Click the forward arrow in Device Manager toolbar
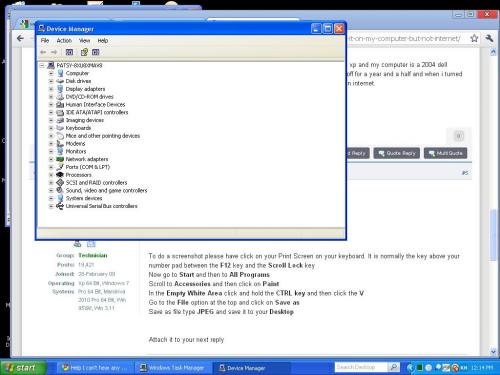500x375 pixels. click(x=54, y=52)
